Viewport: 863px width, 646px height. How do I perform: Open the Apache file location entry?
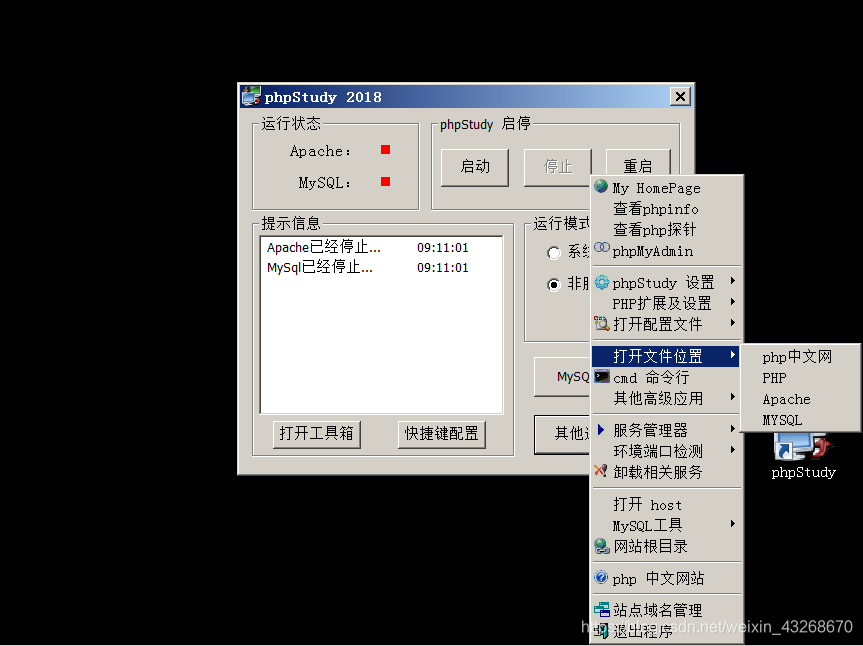point(800,399)
